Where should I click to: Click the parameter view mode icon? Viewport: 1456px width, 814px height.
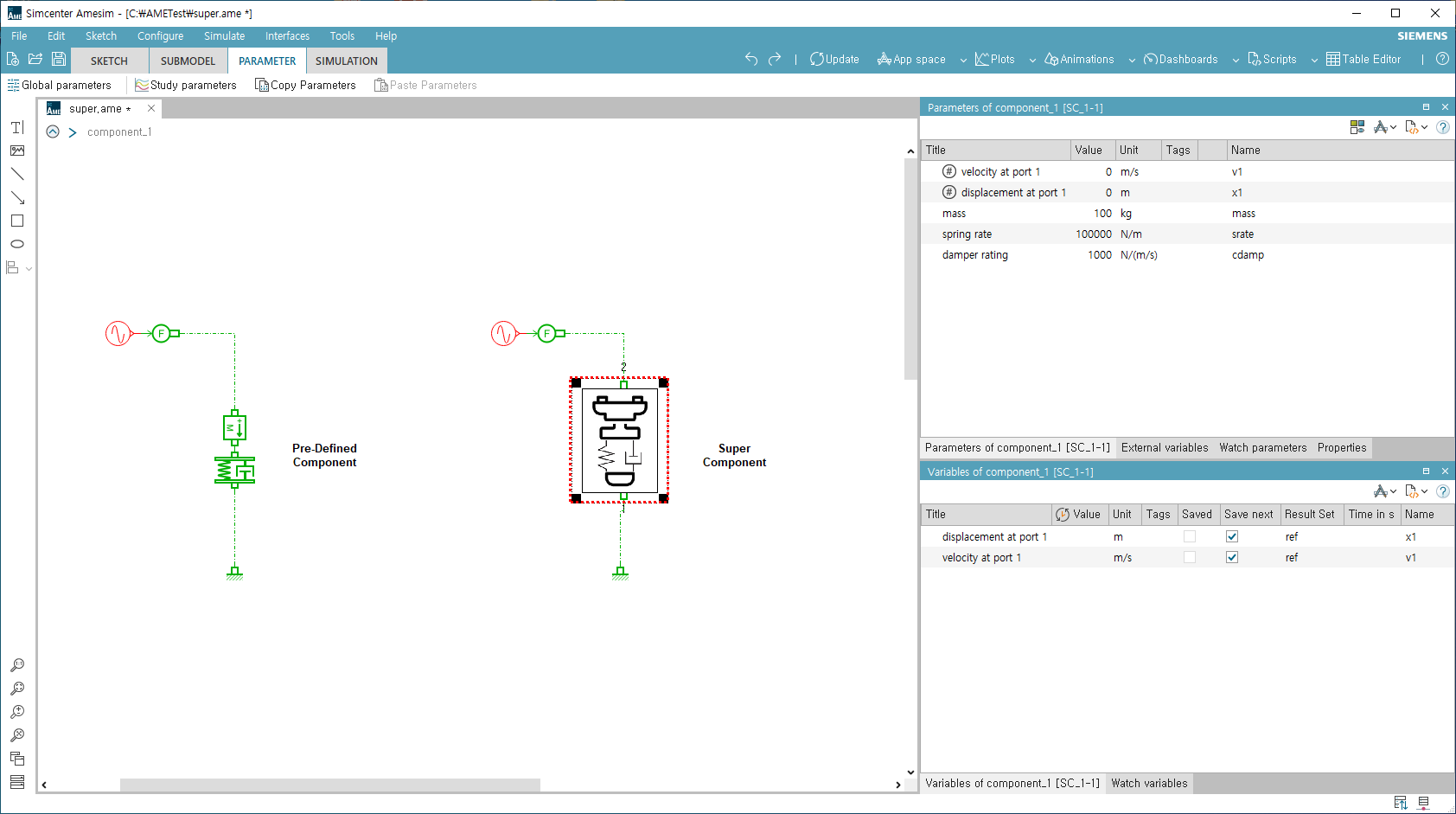[1357, 127]
